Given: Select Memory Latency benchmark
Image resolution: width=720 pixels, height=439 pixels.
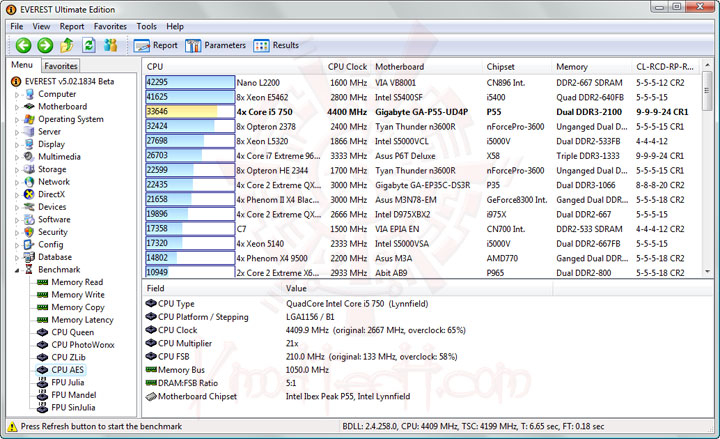Looking at the screenshot, I should tap(82, 320).
